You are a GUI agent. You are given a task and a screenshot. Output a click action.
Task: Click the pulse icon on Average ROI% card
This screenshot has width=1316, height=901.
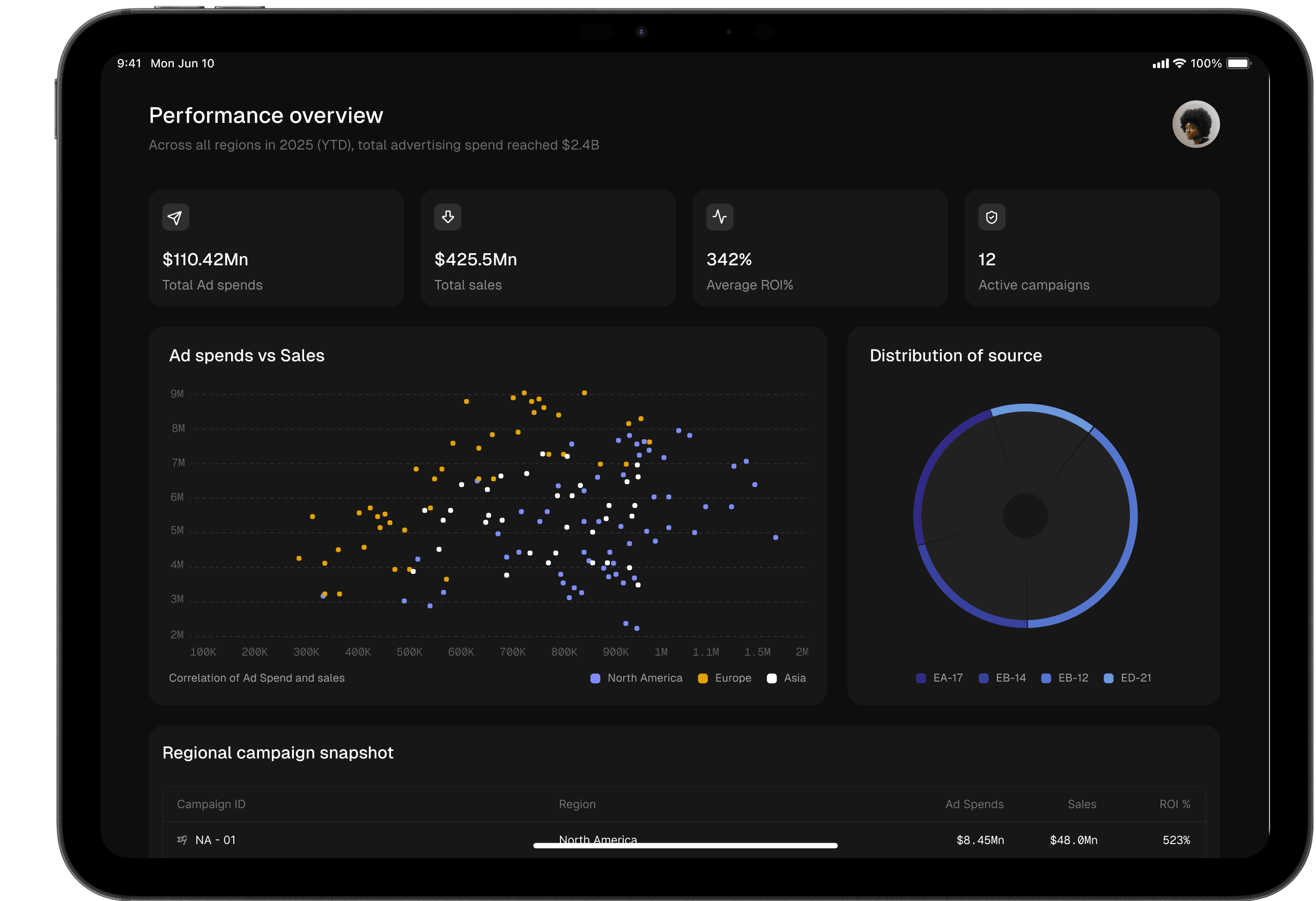pyautogui.click(x=720, y=217)
